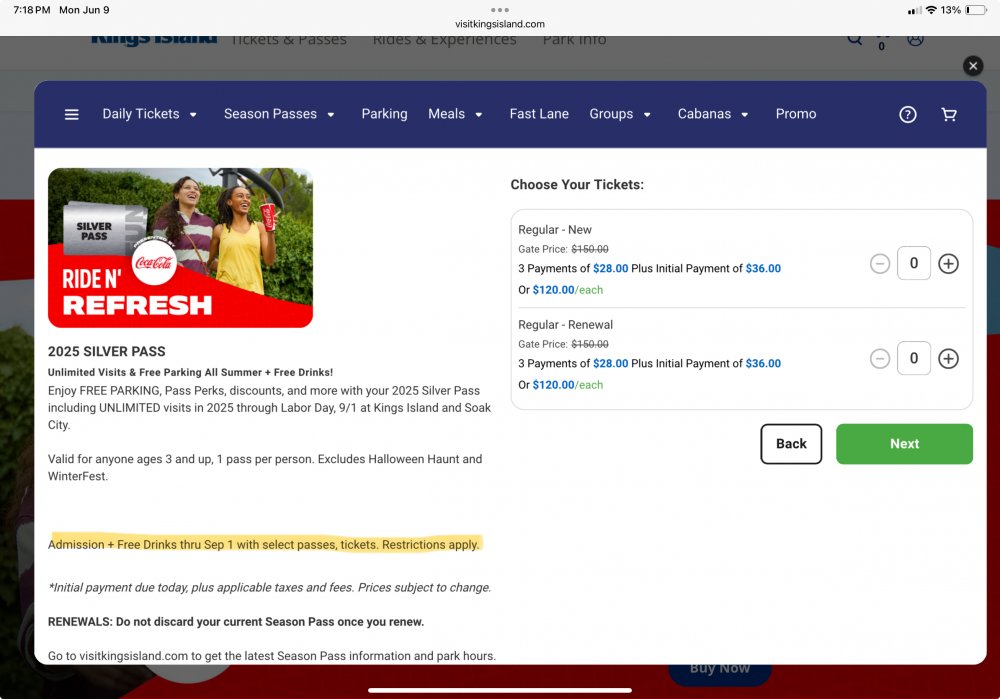Expand the Meals dropdown menu
This screenshot has width=1000, height=699.
pyautogui.click(x=455, y=114)
